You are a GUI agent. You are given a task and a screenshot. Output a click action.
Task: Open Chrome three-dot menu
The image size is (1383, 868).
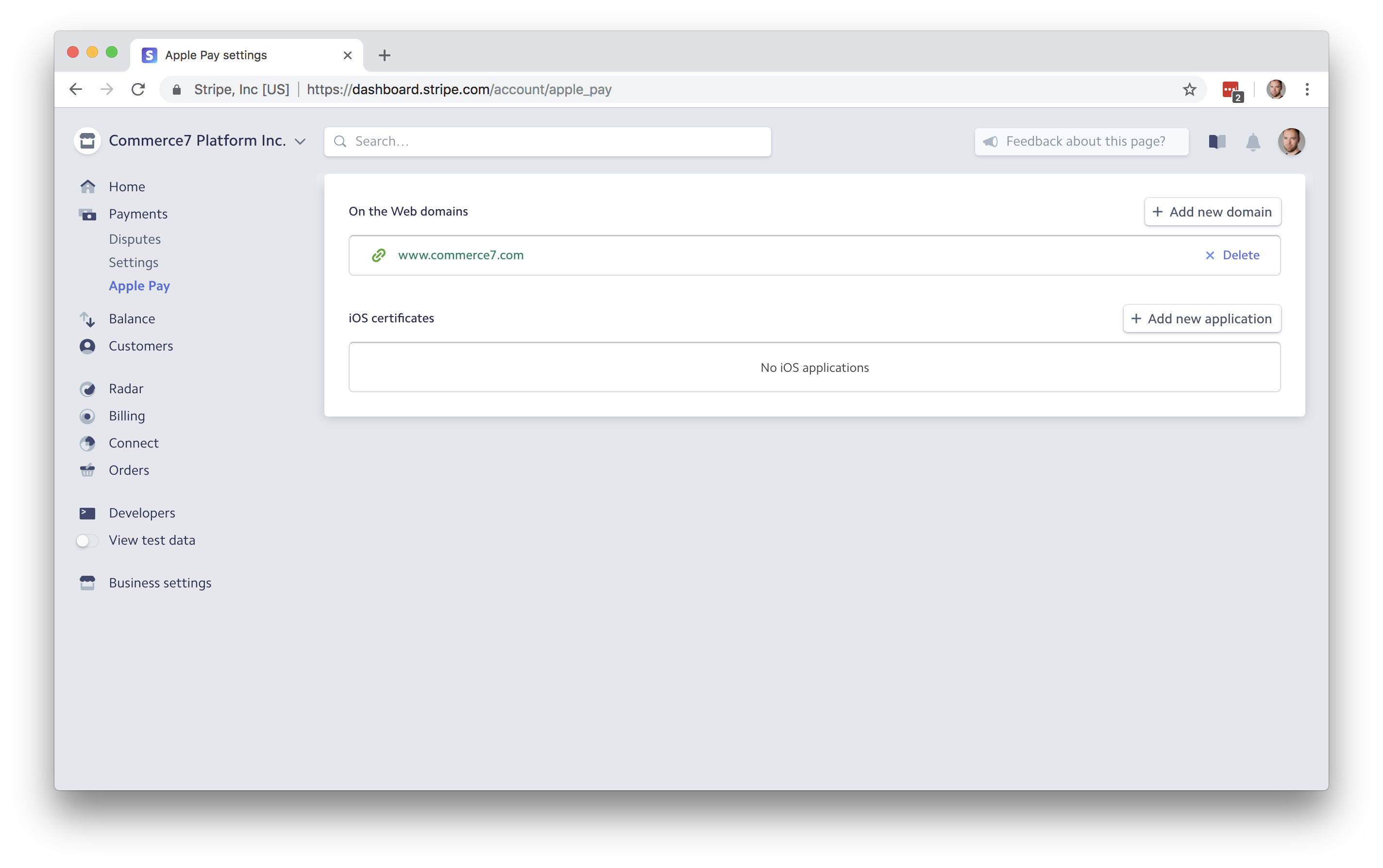(x=1307, y=89)
